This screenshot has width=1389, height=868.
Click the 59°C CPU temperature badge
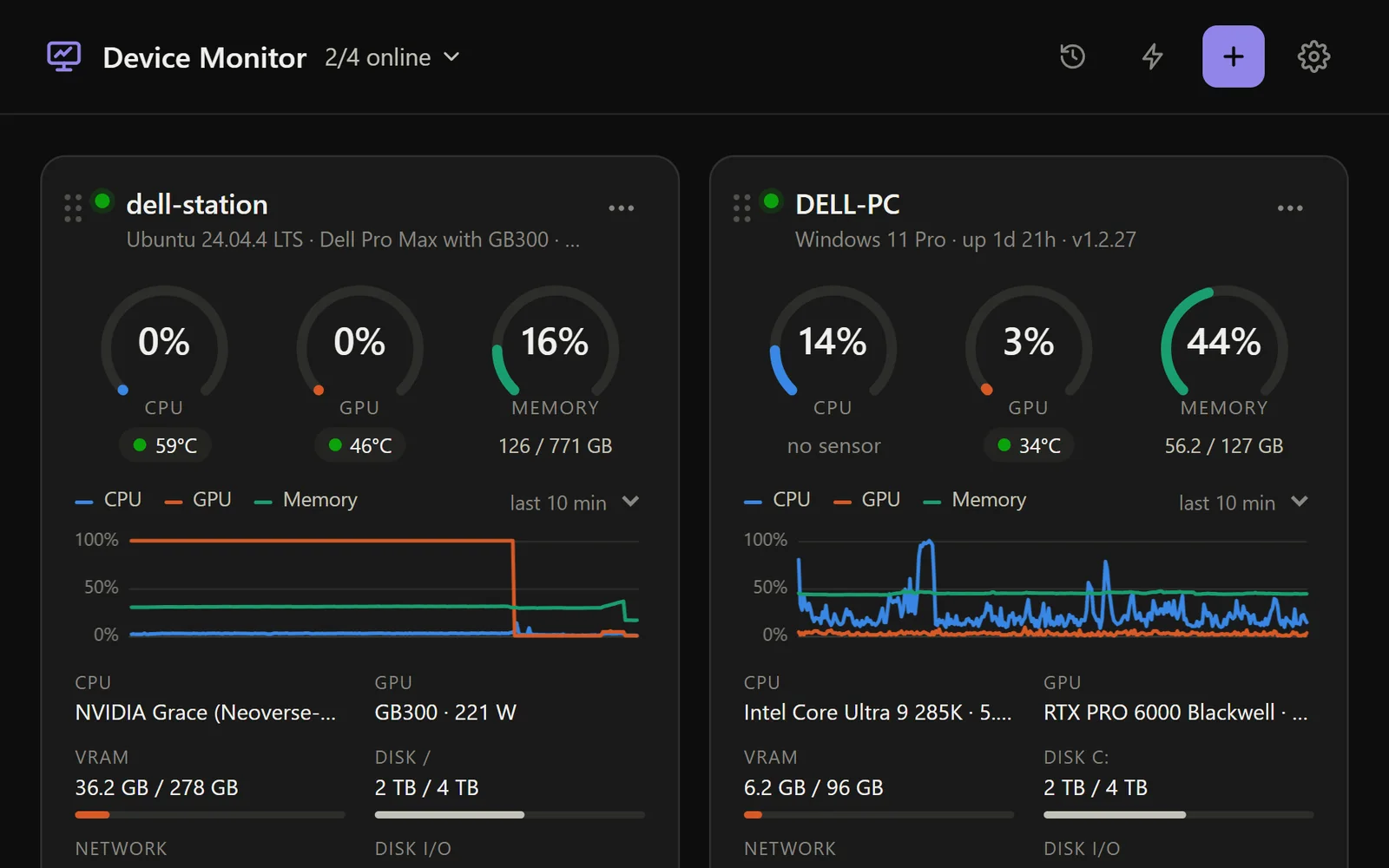coord(165,445)
